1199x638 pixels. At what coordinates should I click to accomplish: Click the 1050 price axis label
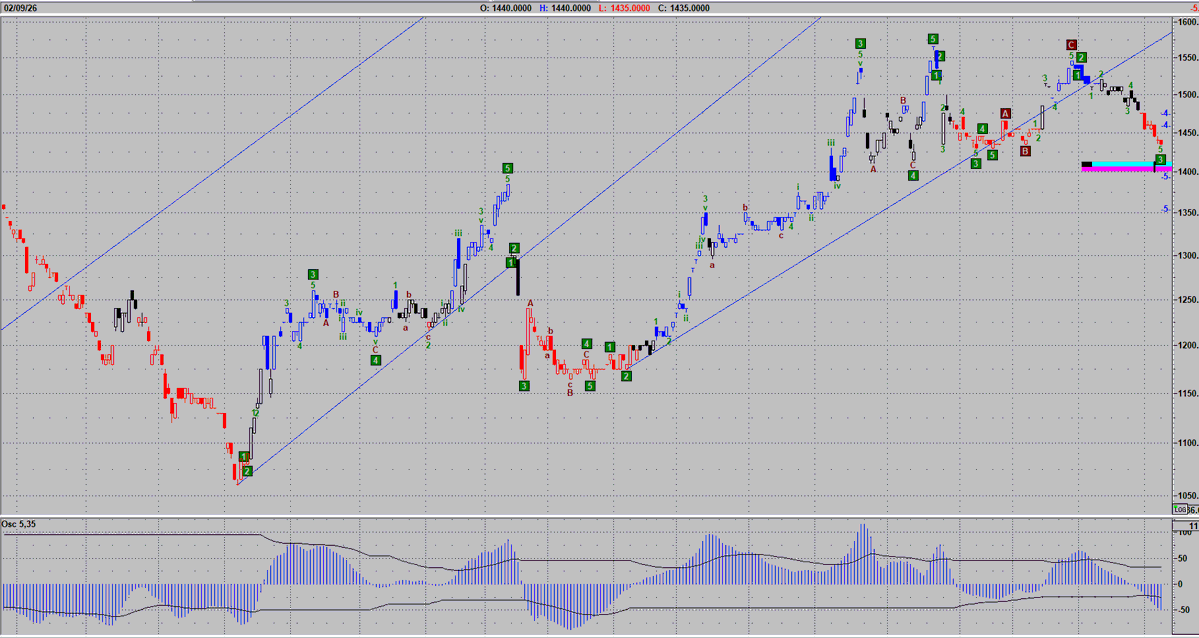click(1188, 495)
